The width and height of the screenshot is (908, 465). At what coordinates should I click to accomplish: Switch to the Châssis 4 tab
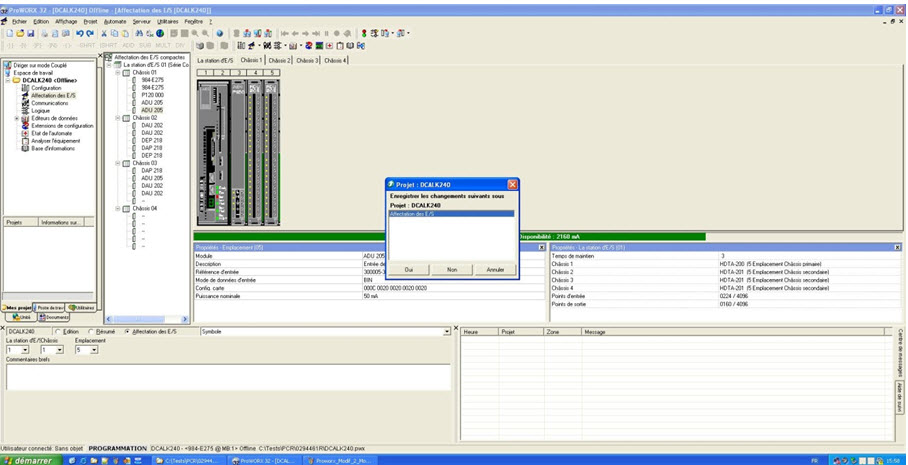pyautogui.click(x=335, y=60)
